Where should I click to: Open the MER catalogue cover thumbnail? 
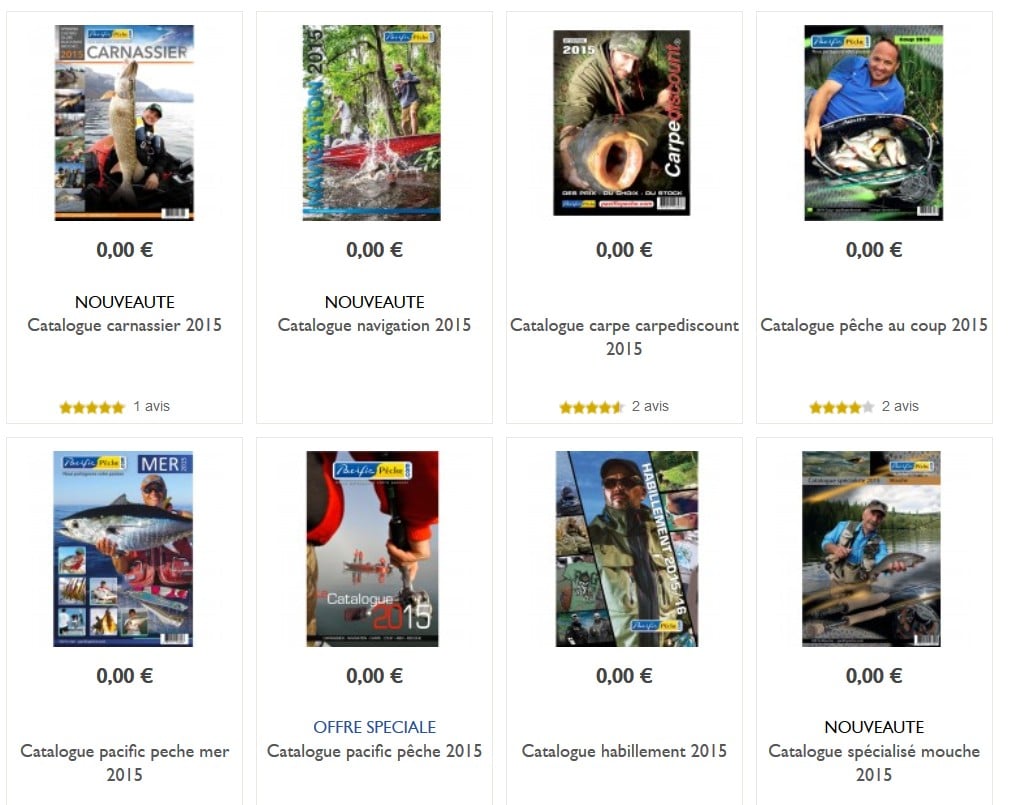(123, 549)
